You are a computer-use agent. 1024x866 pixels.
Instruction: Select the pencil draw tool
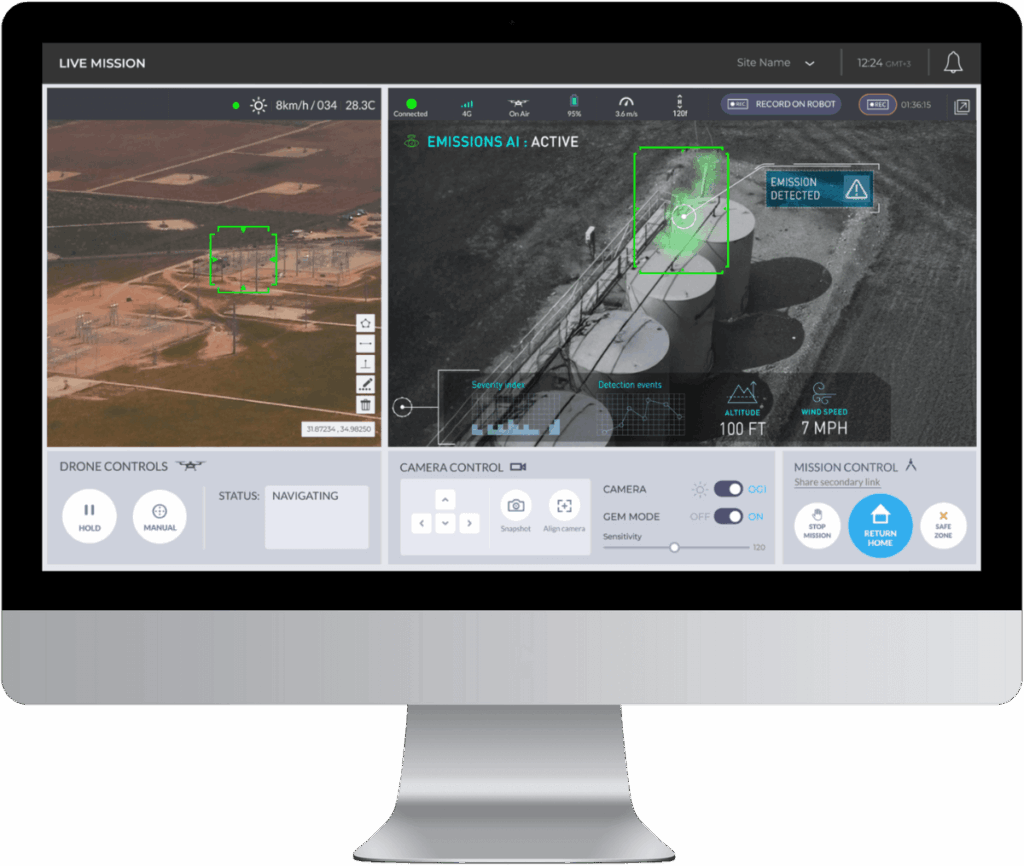point(366,384)
